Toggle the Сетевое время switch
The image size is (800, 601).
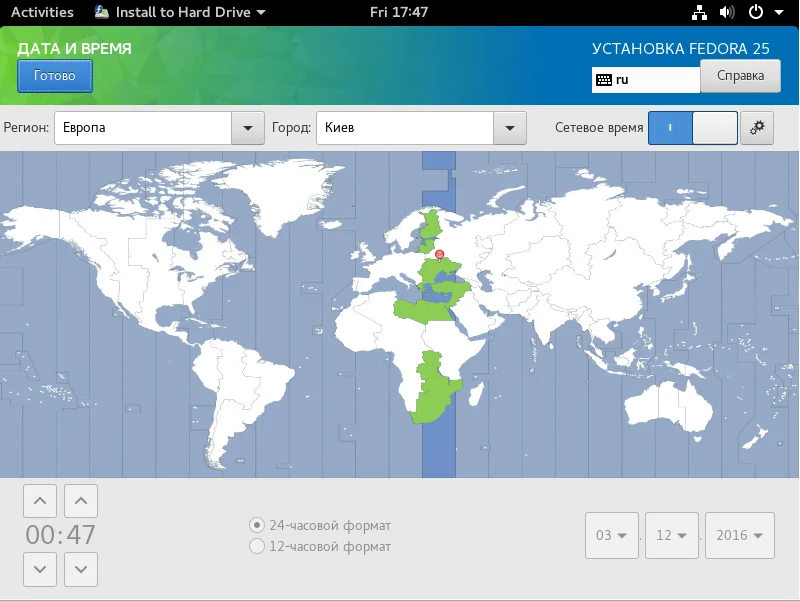click(x=692, y=128)
